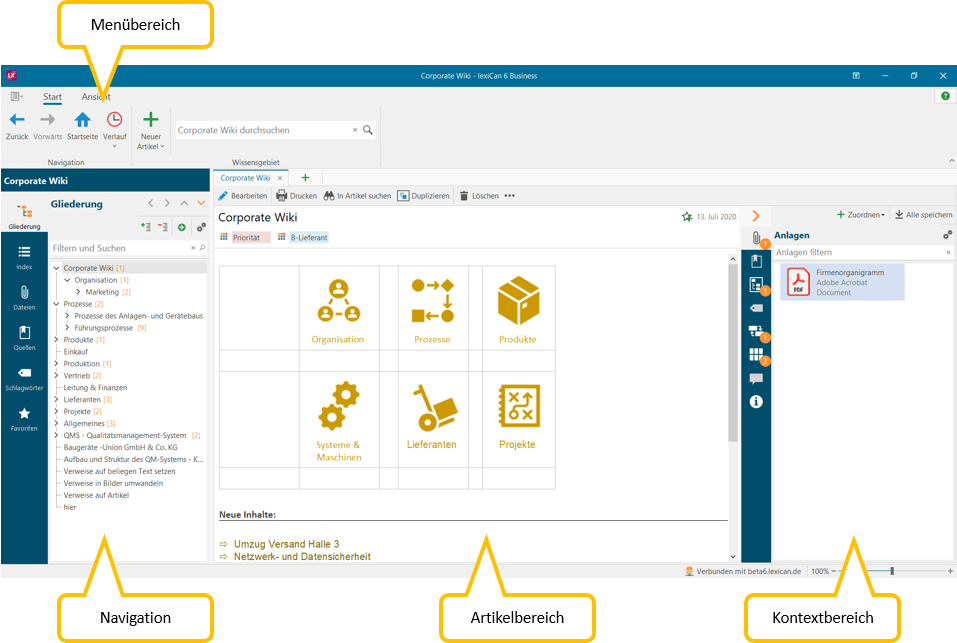957x643 pixels.
Task: Select the Leitung & Finanzen tree item
Action: (95, 388)
